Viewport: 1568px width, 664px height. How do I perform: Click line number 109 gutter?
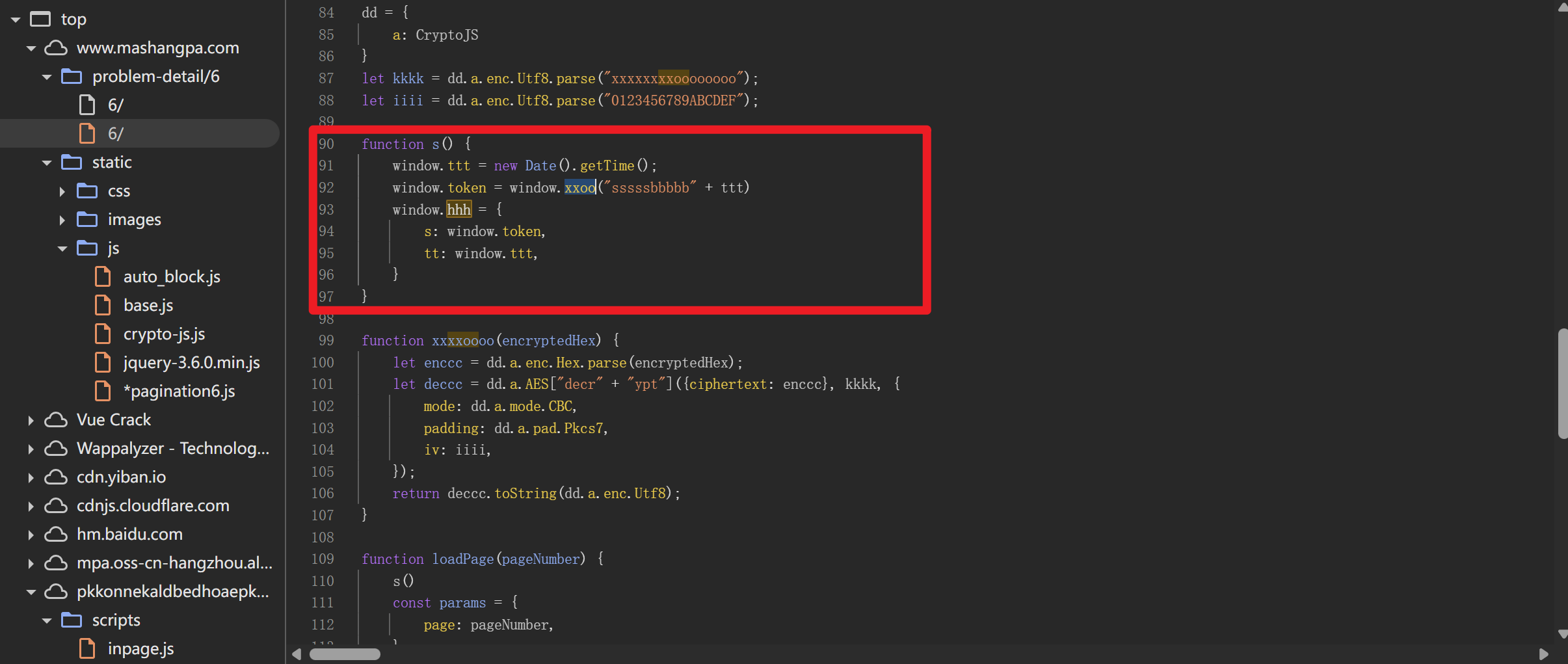323,559
